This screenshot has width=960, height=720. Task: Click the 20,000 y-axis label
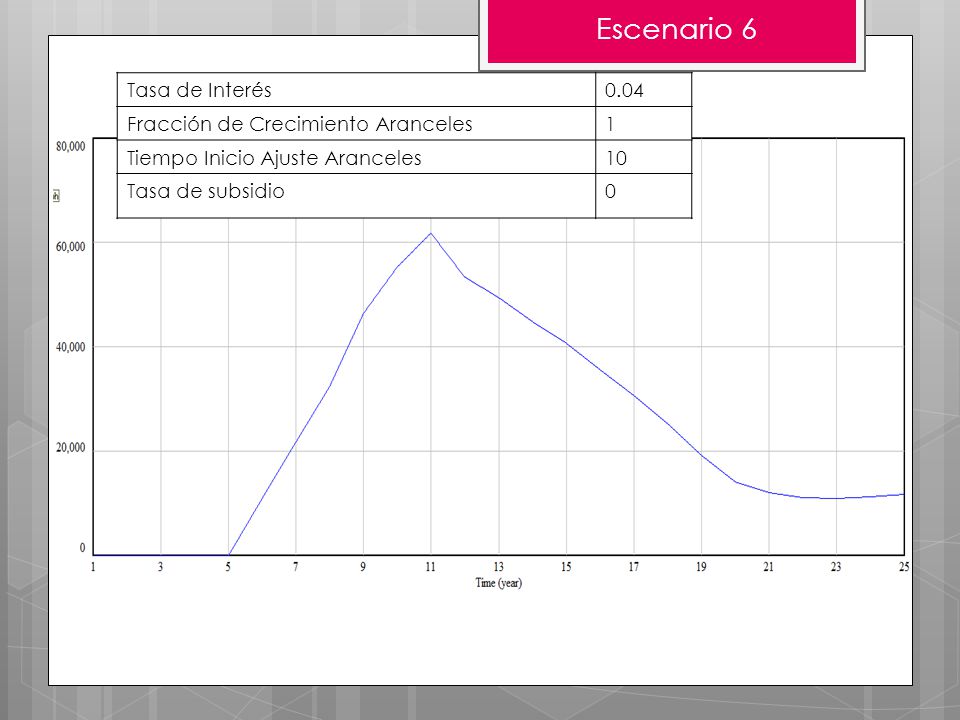pyautogui.click(x=70, y=448)
